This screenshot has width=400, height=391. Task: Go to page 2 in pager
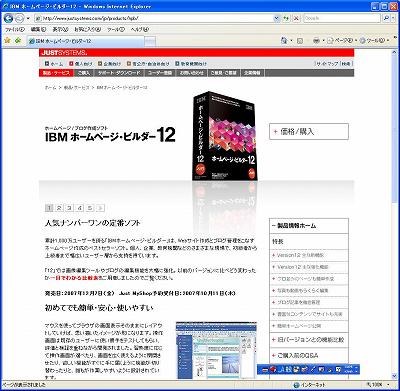coord(59,208)
